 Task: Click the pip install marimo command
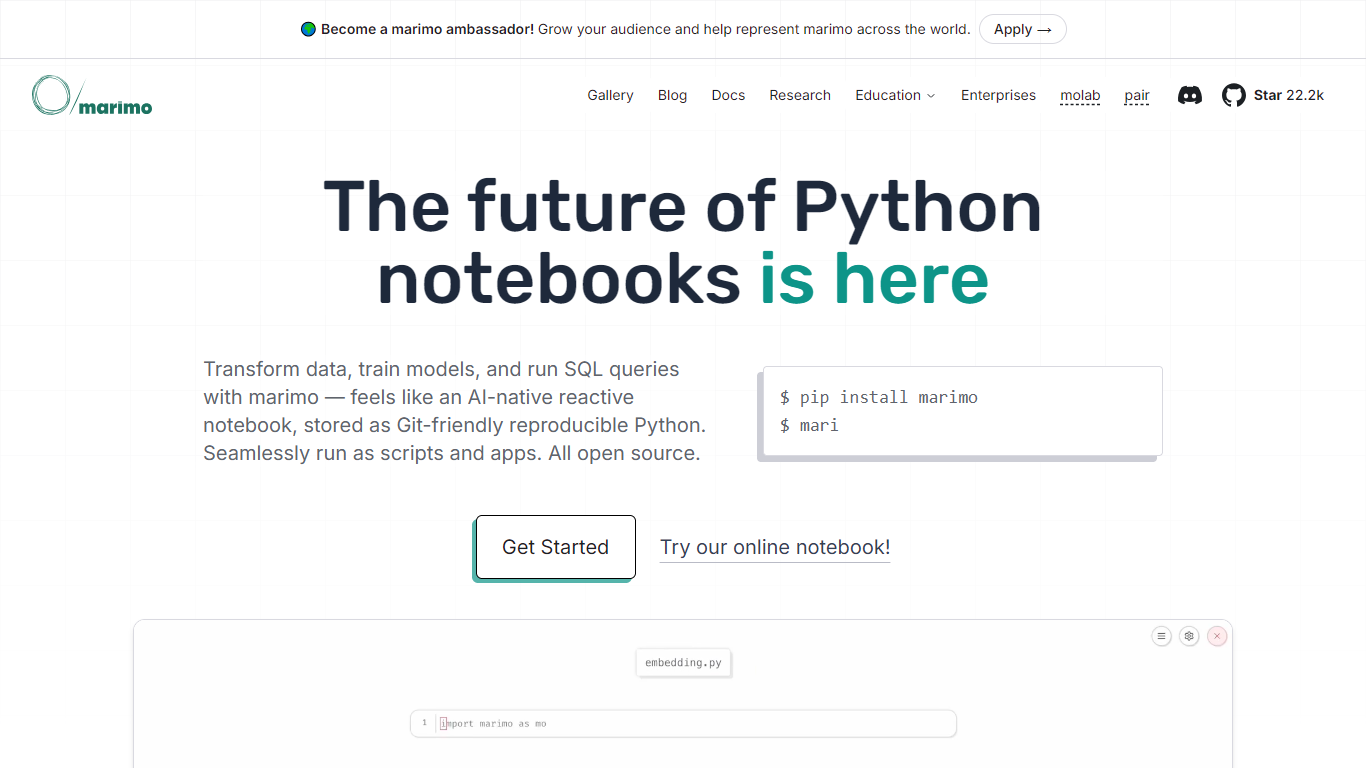879,397
